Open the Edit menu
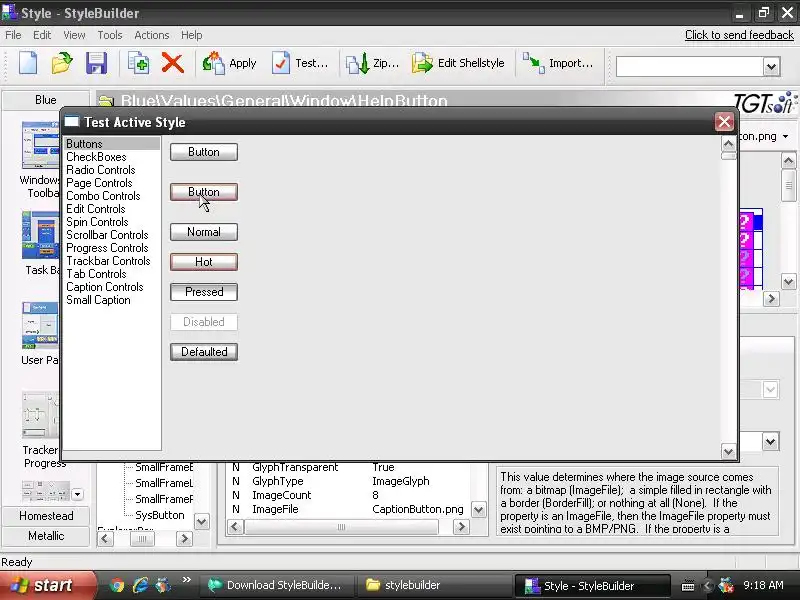 42,35
